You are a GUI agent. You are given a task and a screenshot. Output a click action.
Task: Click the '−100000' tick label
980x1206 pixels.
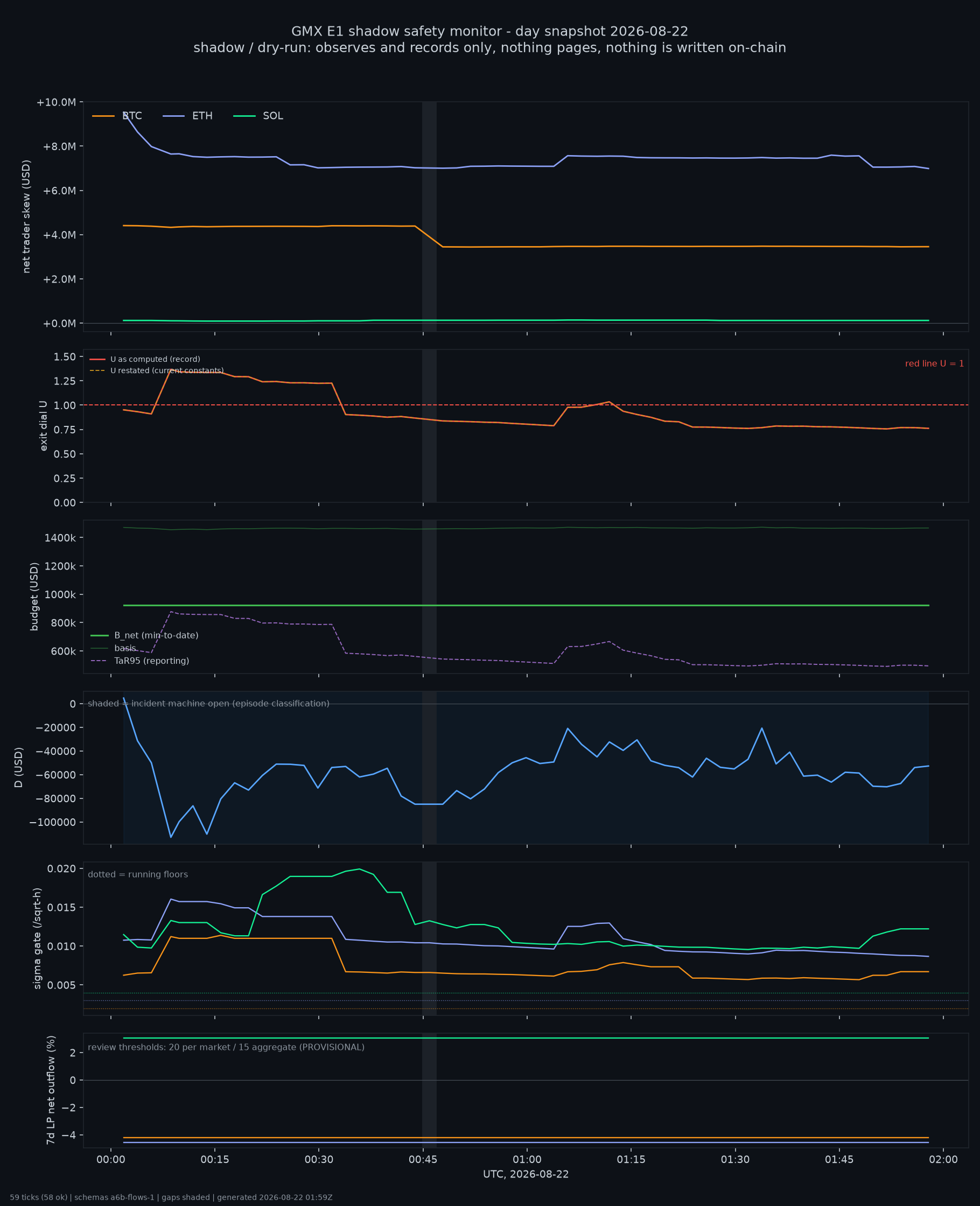click(x=53, y=823)
